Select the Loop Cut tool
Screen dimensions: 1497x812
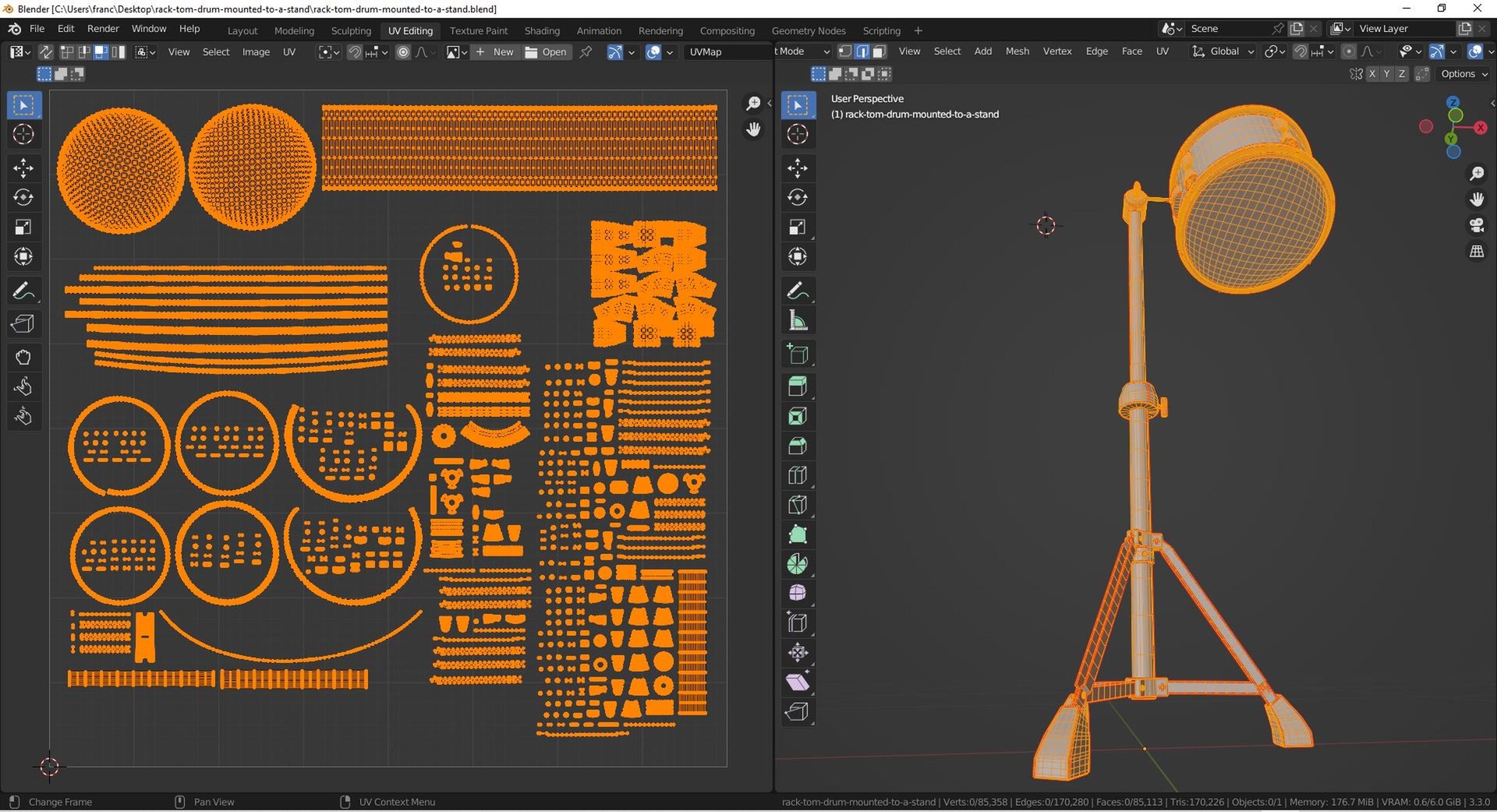click(798, 475)
